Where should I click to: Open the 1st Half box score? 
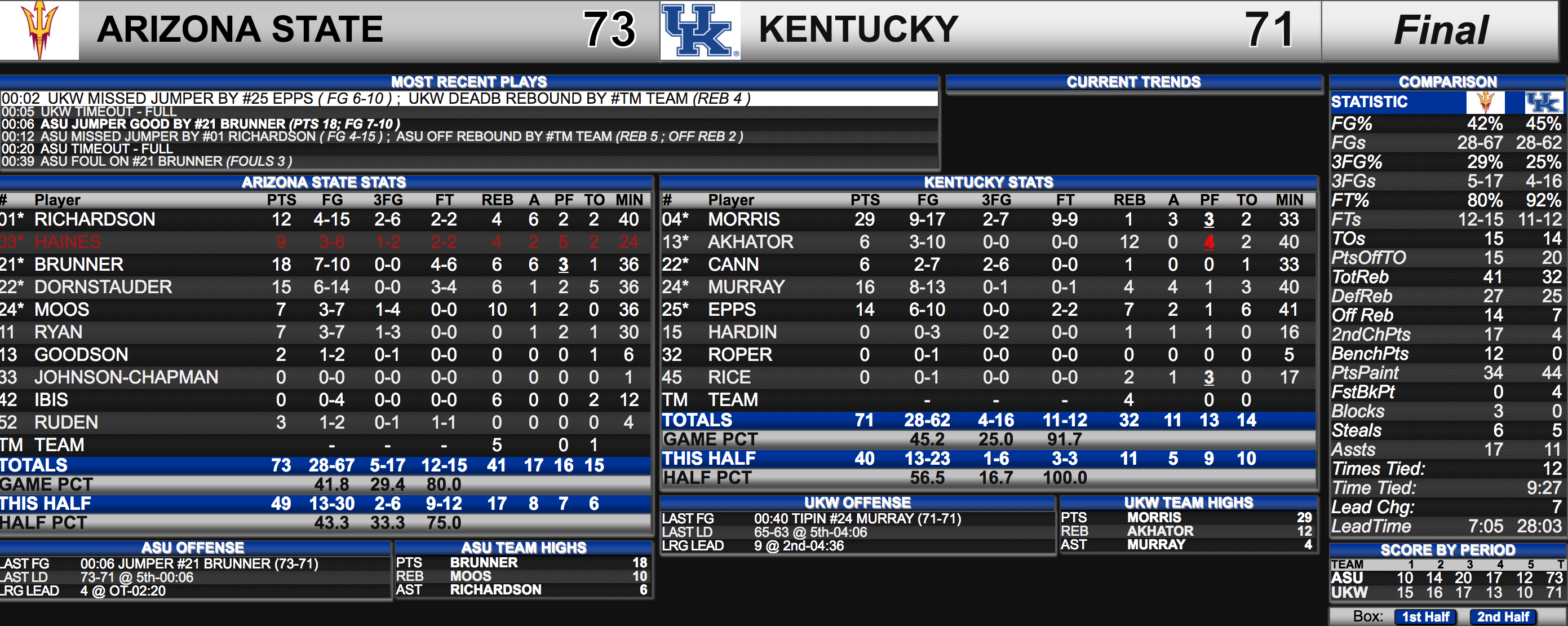(x=1425, y=616)
